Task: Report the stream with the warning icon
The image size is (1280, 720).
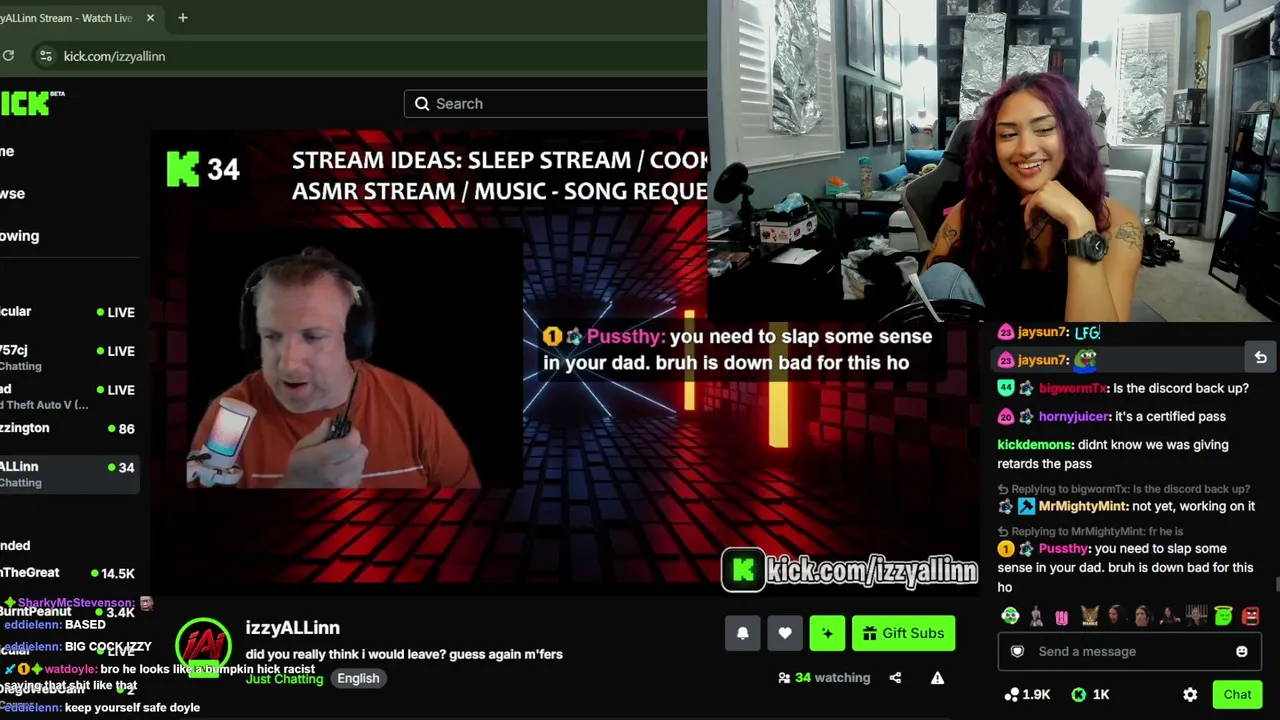Action: [x=937, y=678]
